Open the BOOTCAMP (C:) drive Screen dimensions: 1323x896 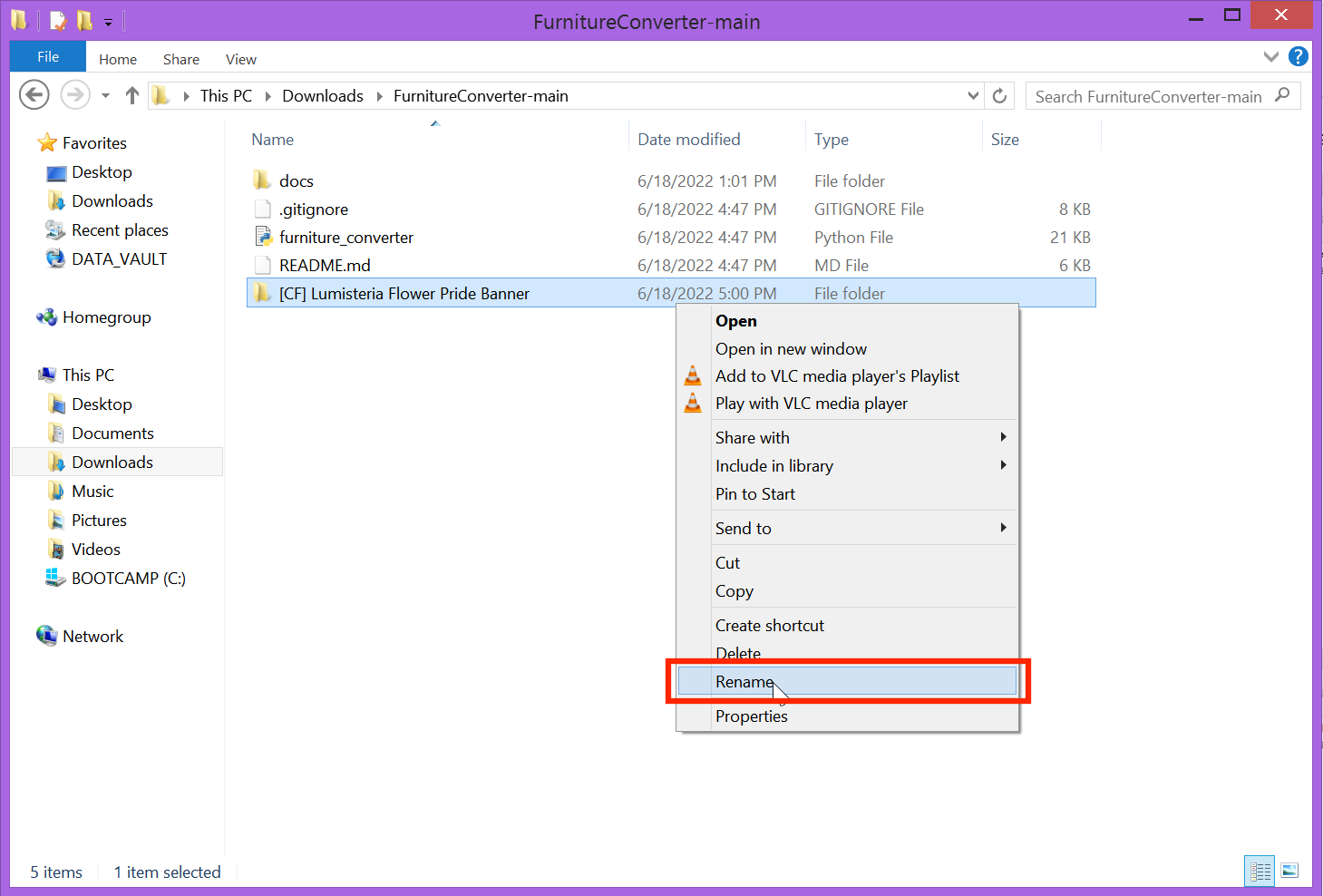click(128, 578)
